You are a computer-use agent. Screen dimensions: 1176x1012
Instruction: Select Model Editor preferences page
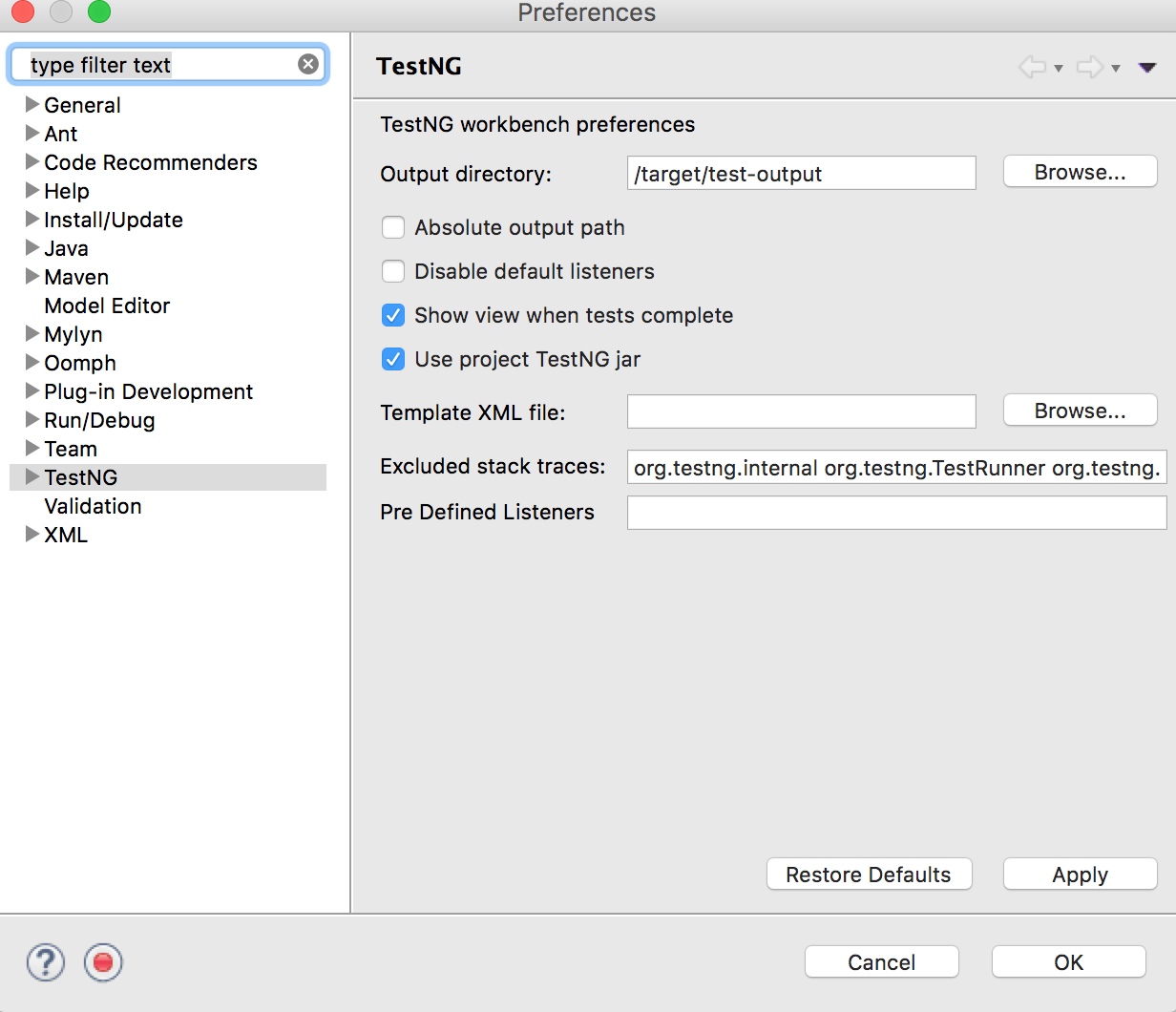tap(107, 306)
